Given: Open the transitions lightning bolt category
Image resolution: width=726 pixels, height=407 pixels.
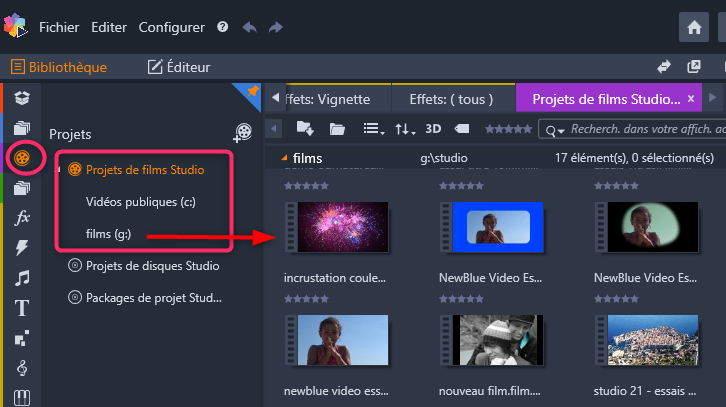Looking at the screenshot, I should (x=22, y=248).
